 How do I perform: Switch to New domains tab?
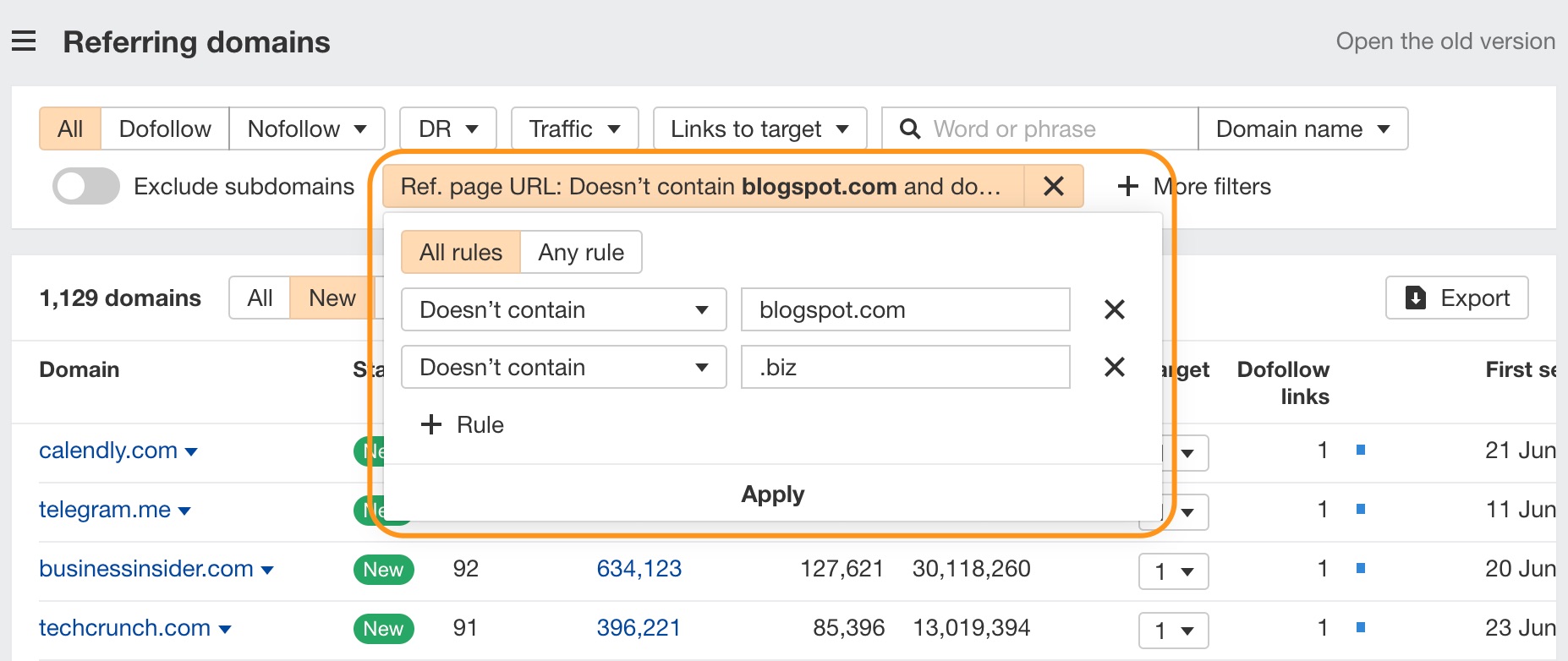point(332,298)
